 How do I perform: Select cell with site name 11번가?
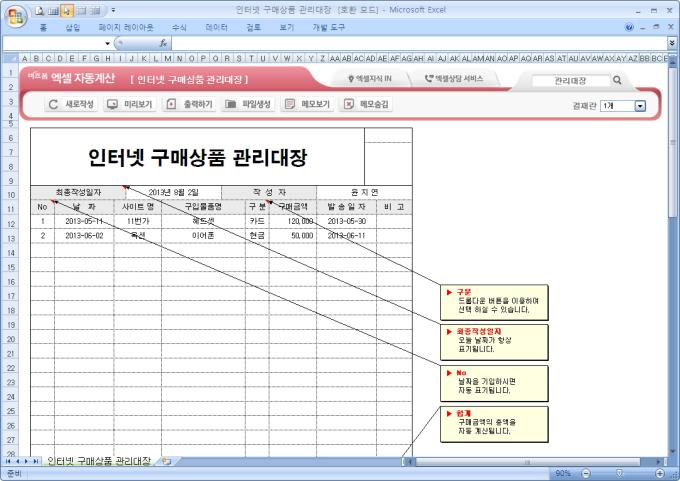(138, 221)
